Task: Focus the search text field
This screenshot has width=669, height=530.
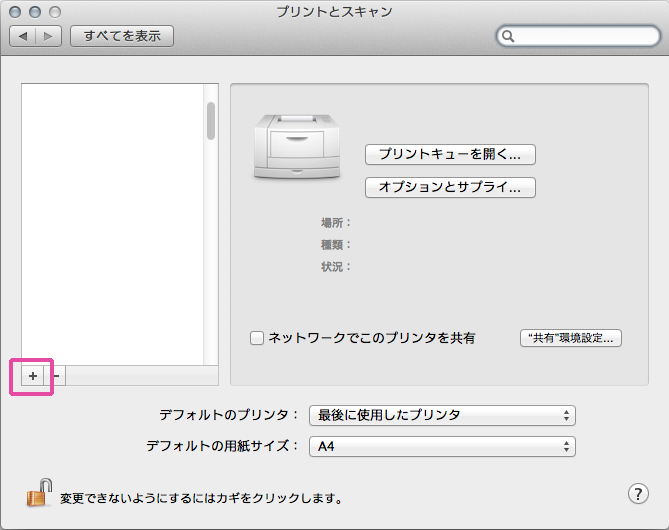Action: pos(584,37)
